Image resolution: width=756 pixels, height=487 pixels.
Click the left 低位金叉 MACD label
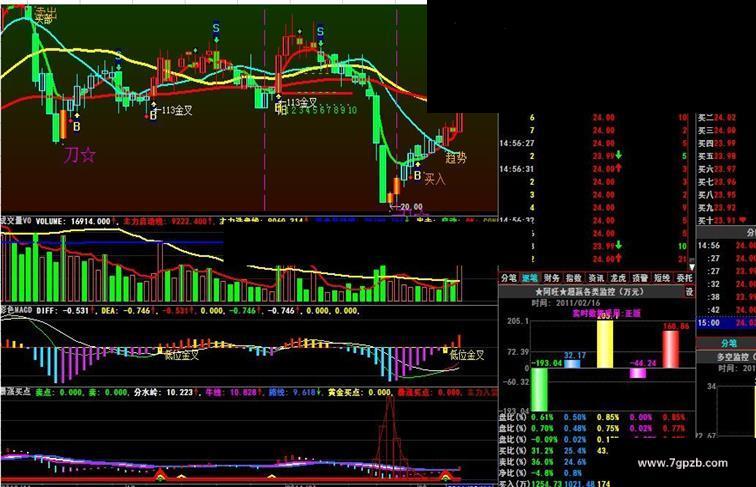click(182, 355)
